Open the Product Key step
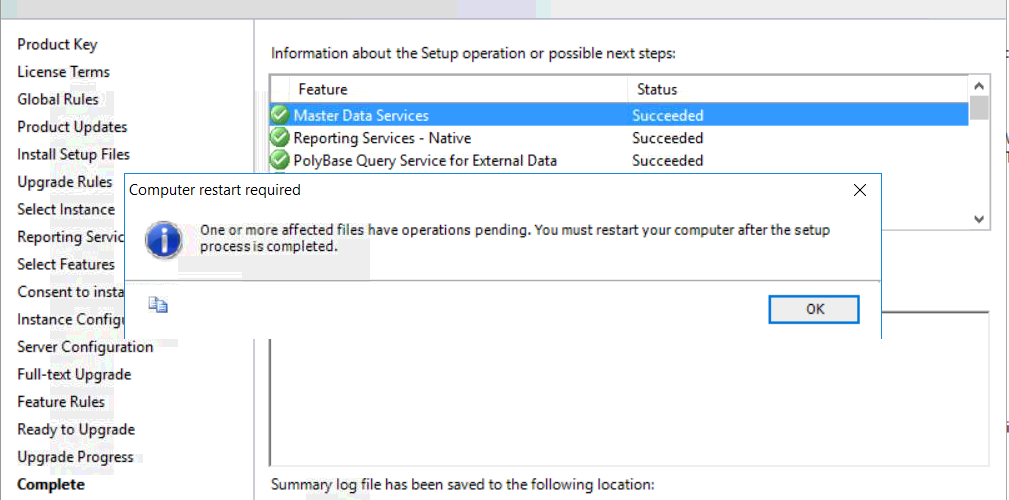This screenshot has height=500, width=1009. (x=57, y=44)
